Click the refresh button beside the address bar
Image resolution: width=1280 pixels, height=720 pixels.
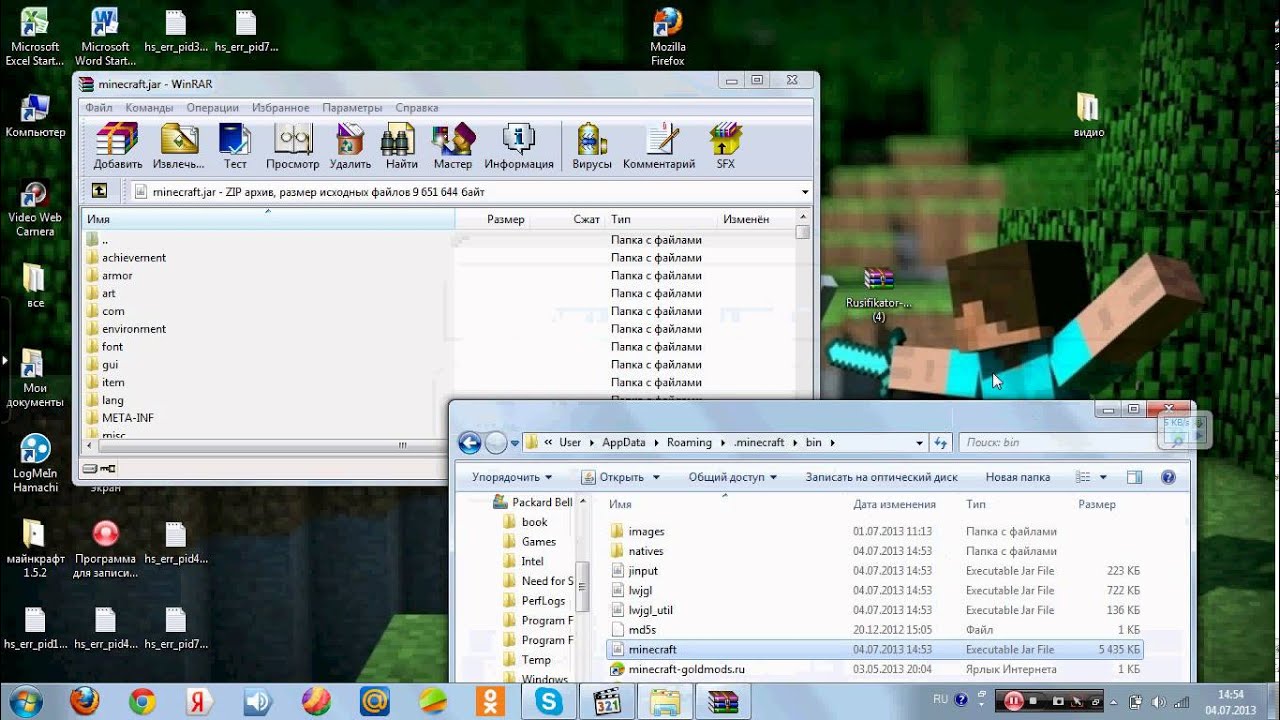(940, 442)
